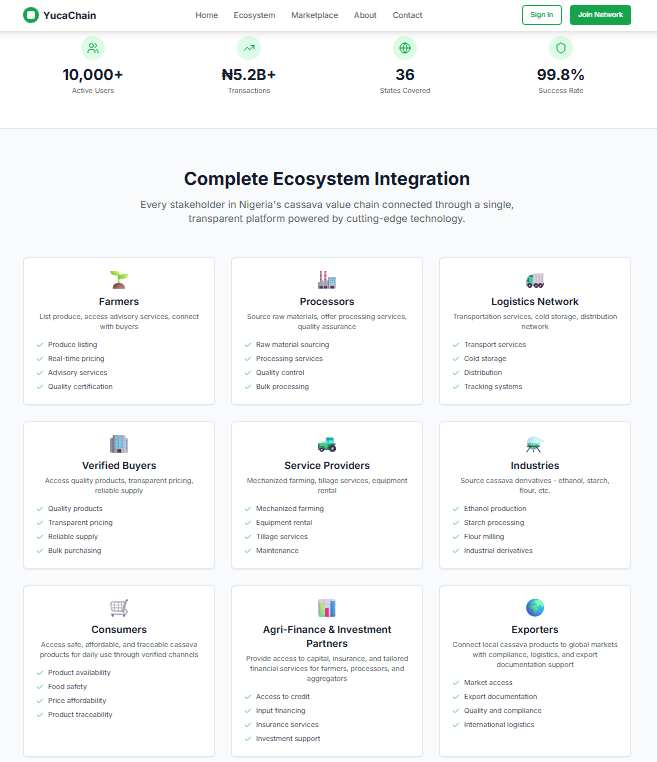Click the Industries icon
This screenshot has width=657, height=762.
(x=535, y=444)
